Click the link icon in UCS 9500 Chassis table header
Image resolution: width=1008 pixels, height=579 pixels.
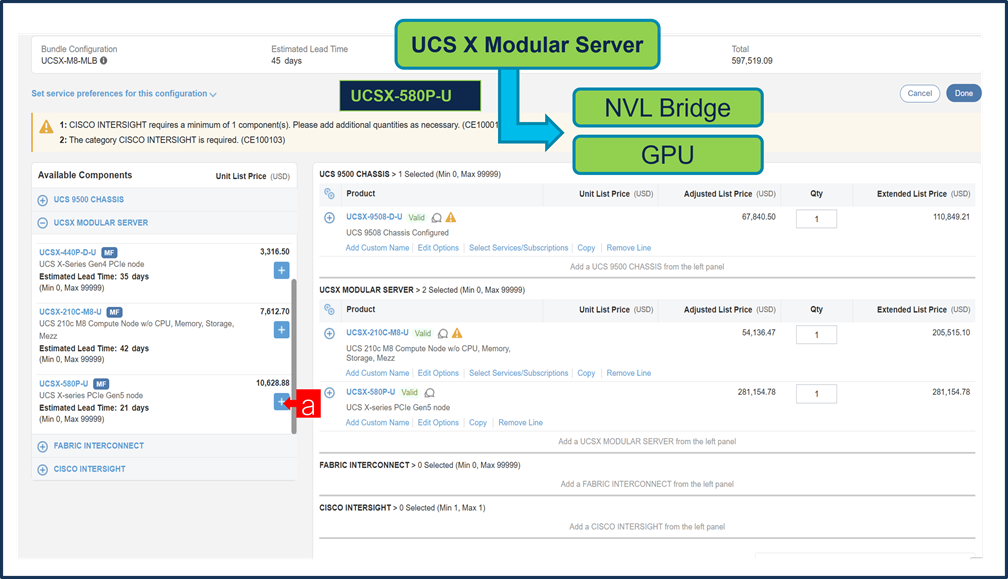click(329, 193)
